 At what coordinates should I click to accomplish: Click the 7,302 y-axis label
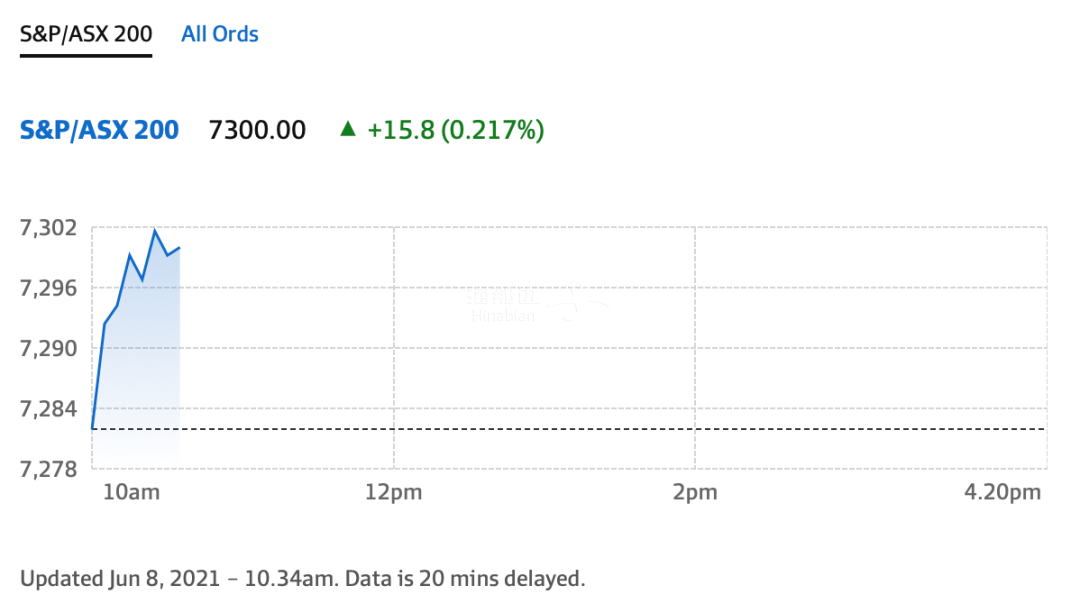(48, 228)
